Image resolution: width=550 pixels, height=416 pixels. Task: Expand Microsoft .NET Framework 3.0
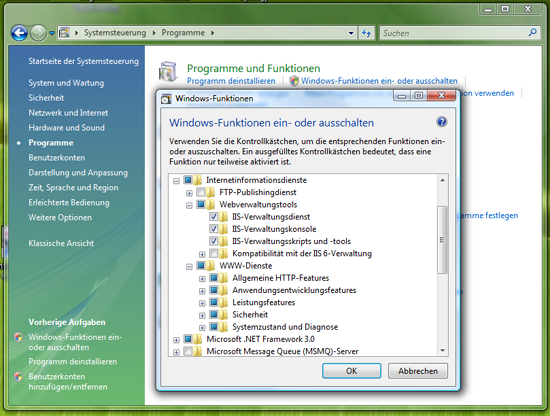coord(176,340)
